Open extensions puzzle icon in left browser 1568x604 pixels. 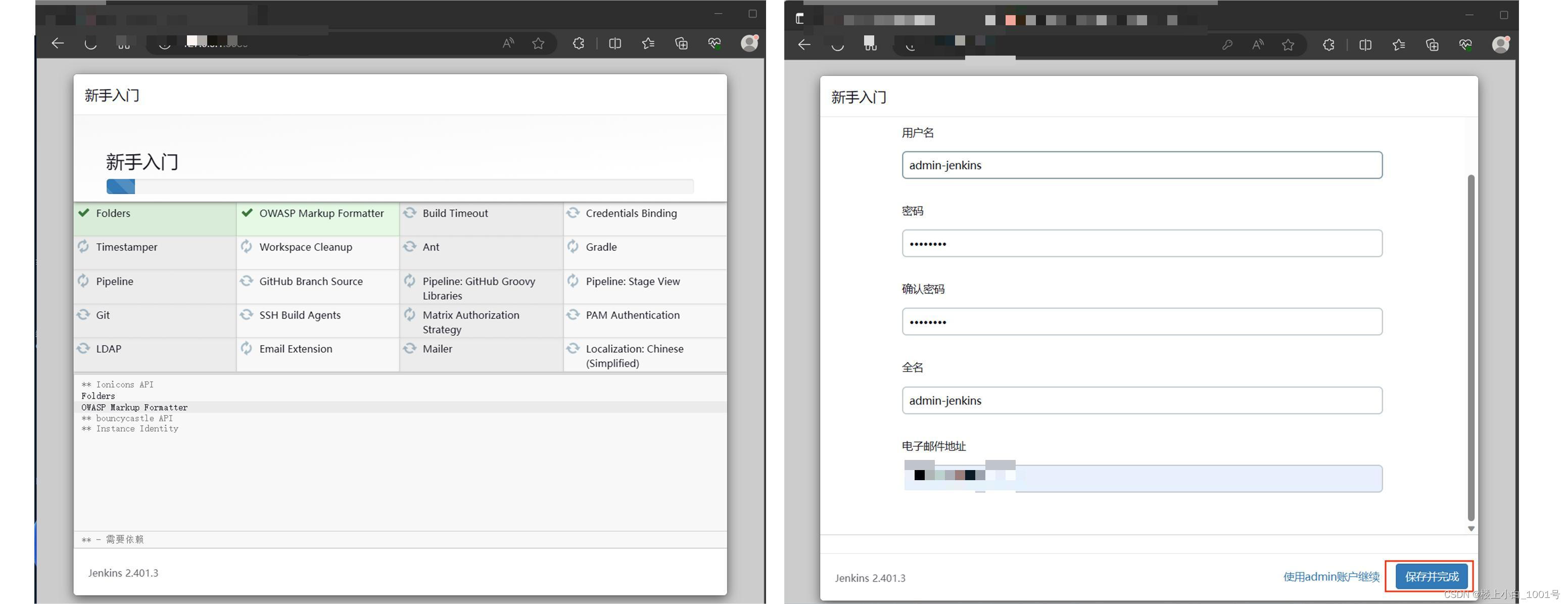click(x=578, y=43)
